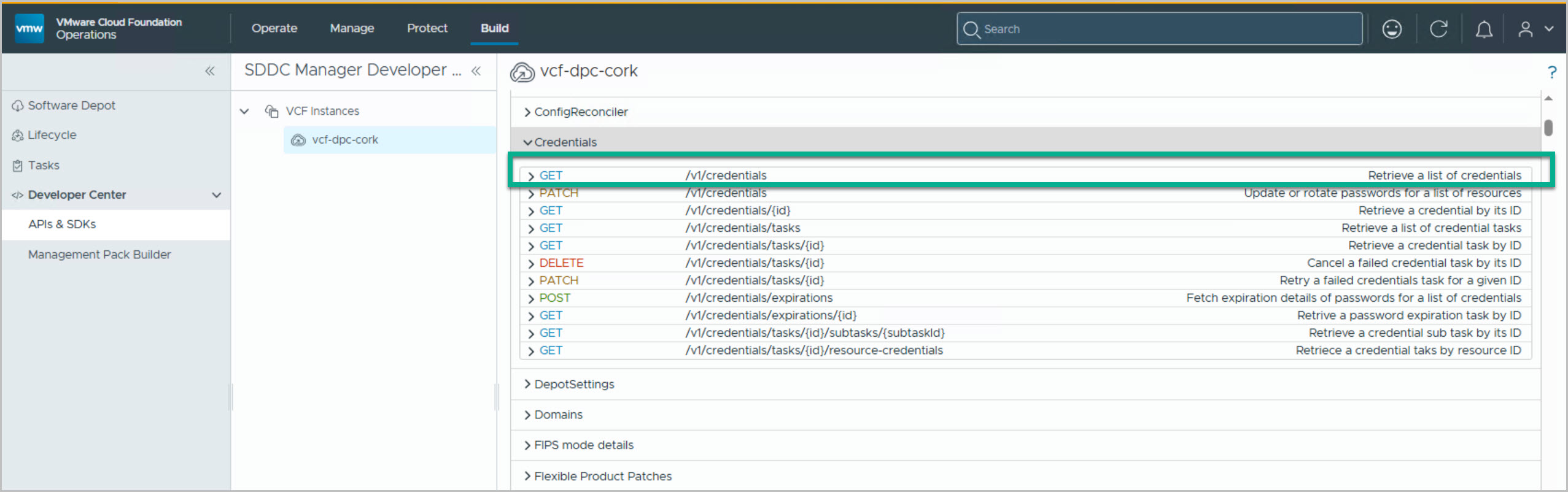
Task: Click the Lifecycle icon
Action: coord(17,136)
